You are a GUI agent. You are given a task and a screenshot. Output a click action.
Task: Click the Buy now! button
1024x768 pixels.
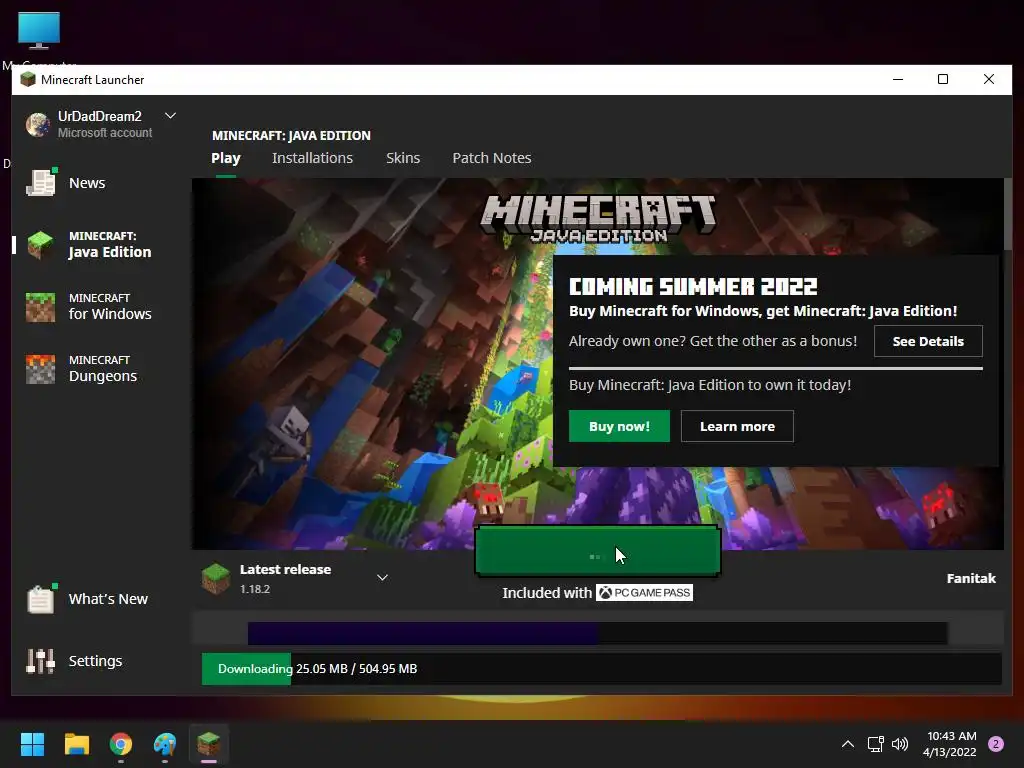(619, 426)
